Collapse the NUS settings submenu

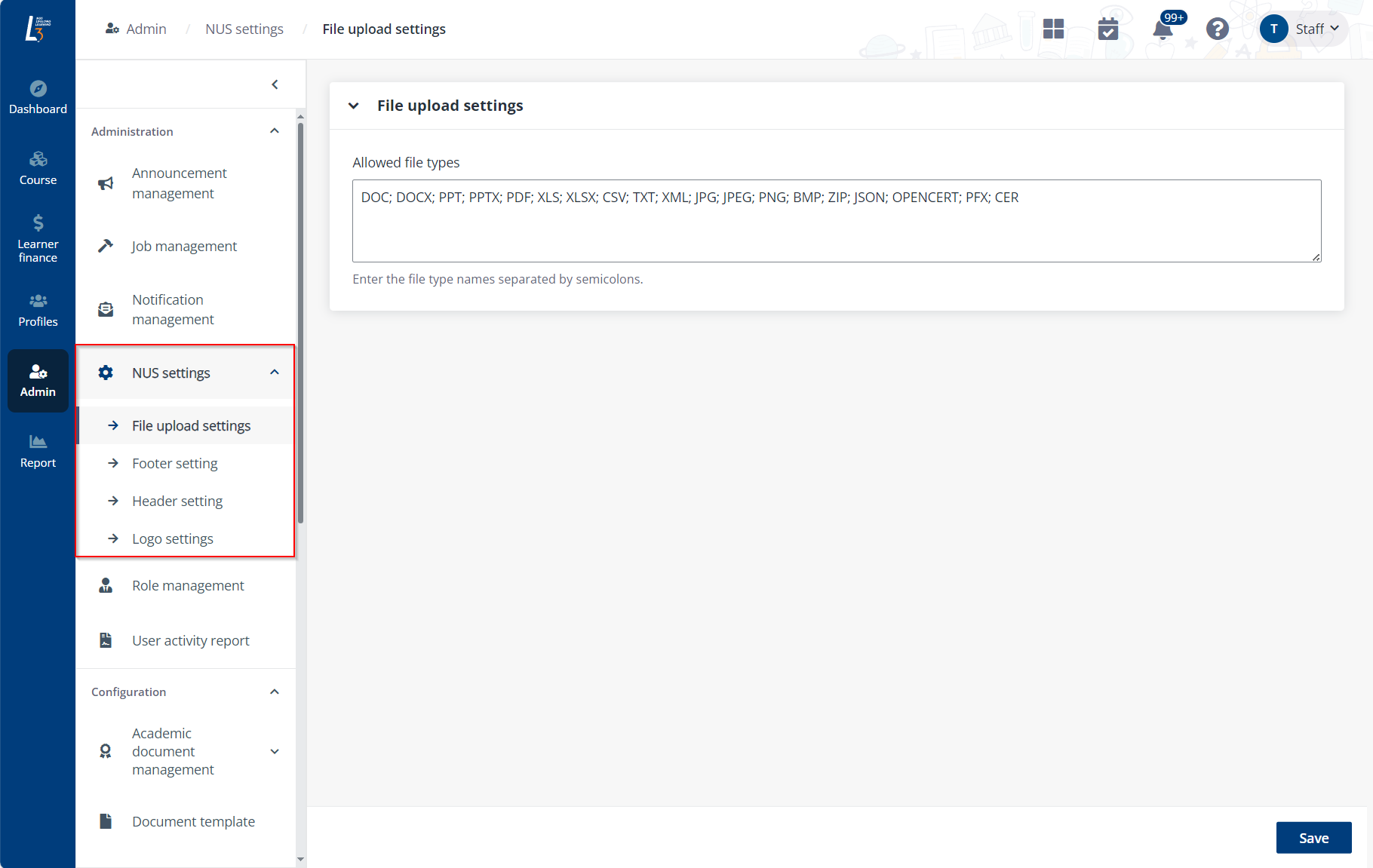coord(275,373)
